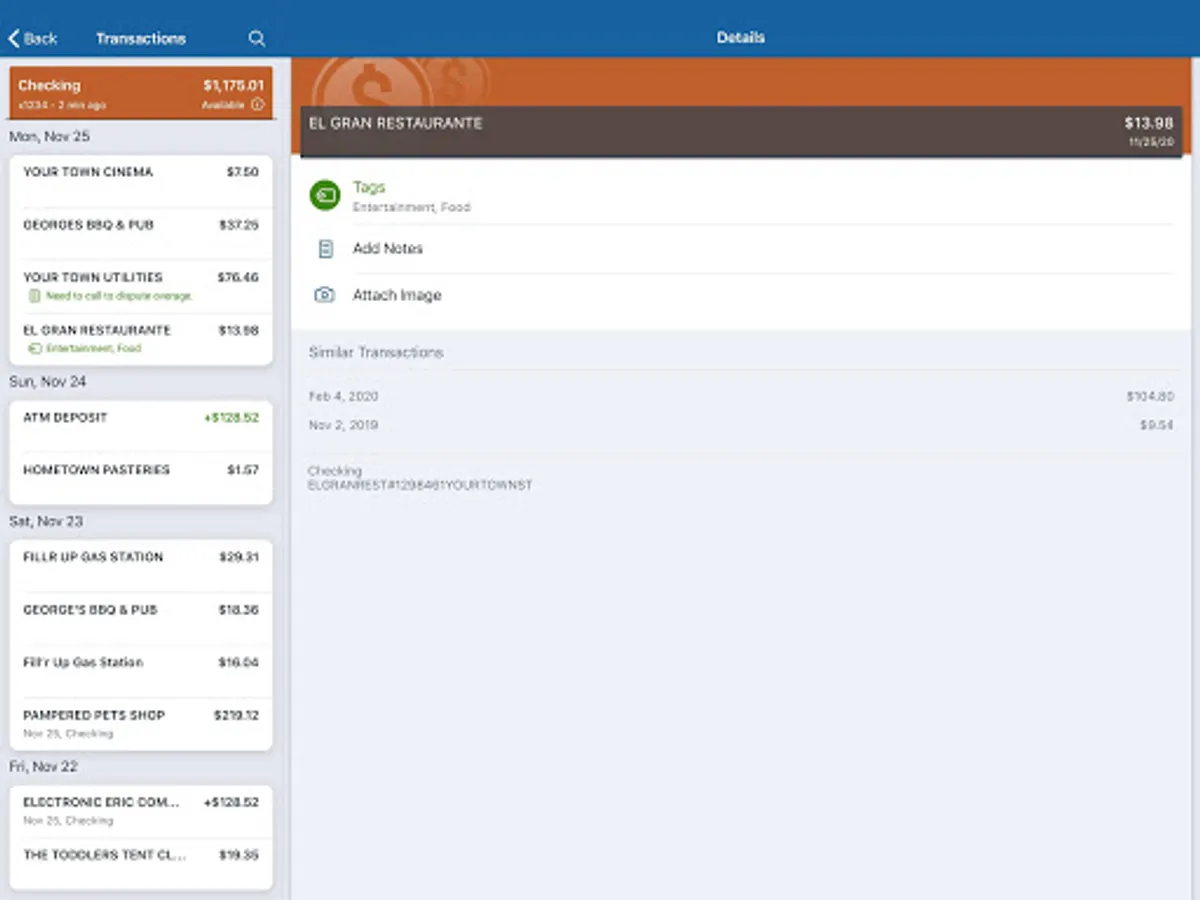Click the $1,175.01 available balance
The image size is (1200, 900).
pos(234,86)
